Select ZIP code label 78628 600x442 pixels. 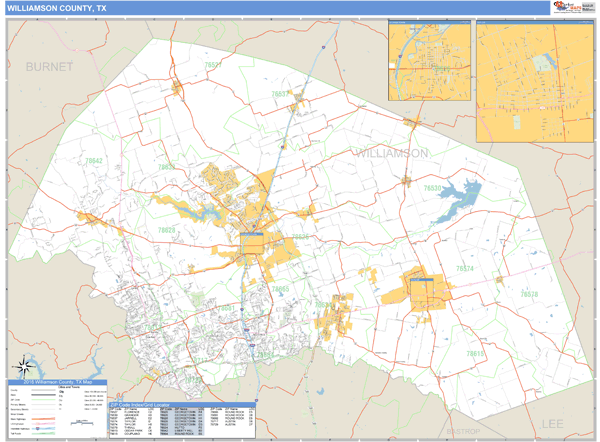[166, 230]
